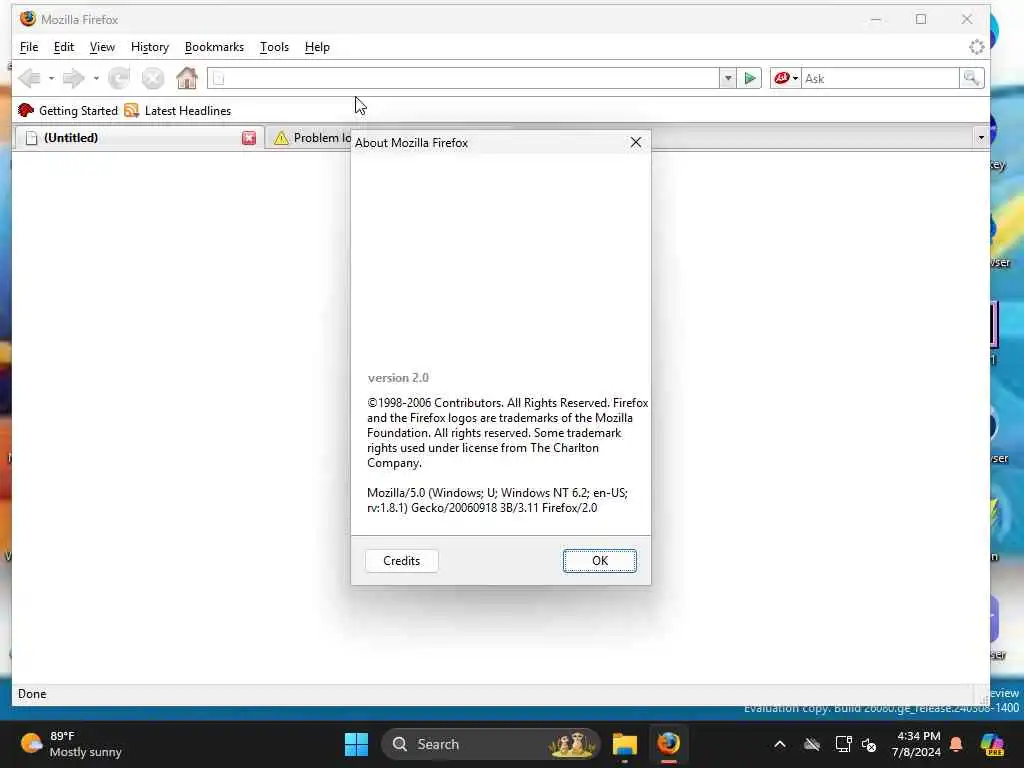Close the About Mozilla Firefox dialog
This screenshot has width=1024, height=768.
coord(635,142)
